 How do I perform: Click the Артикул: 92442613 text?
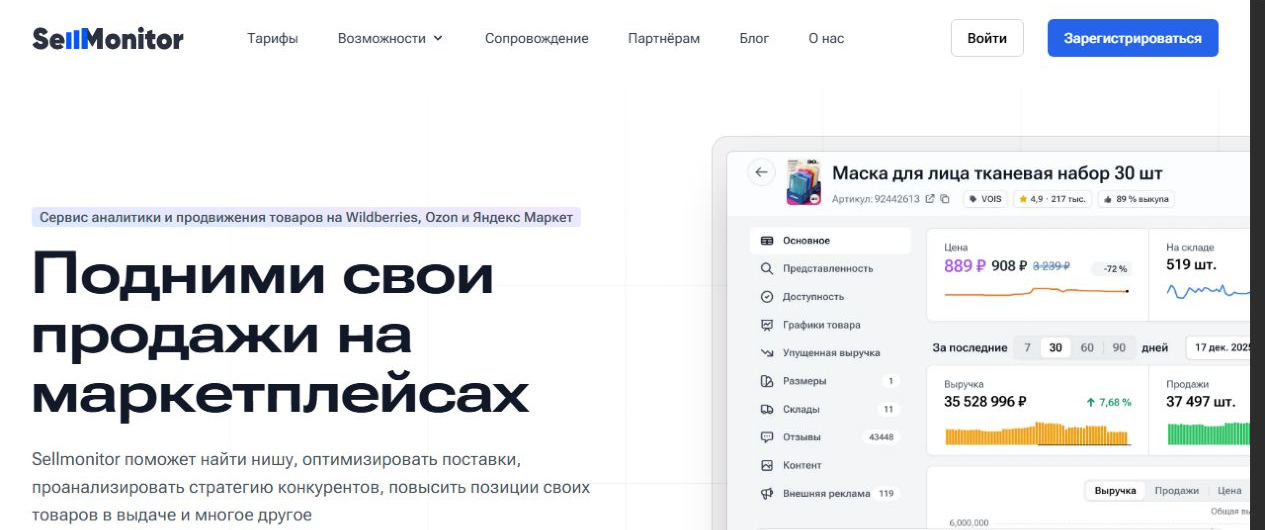pyautogui.click(x=876, y=199)
